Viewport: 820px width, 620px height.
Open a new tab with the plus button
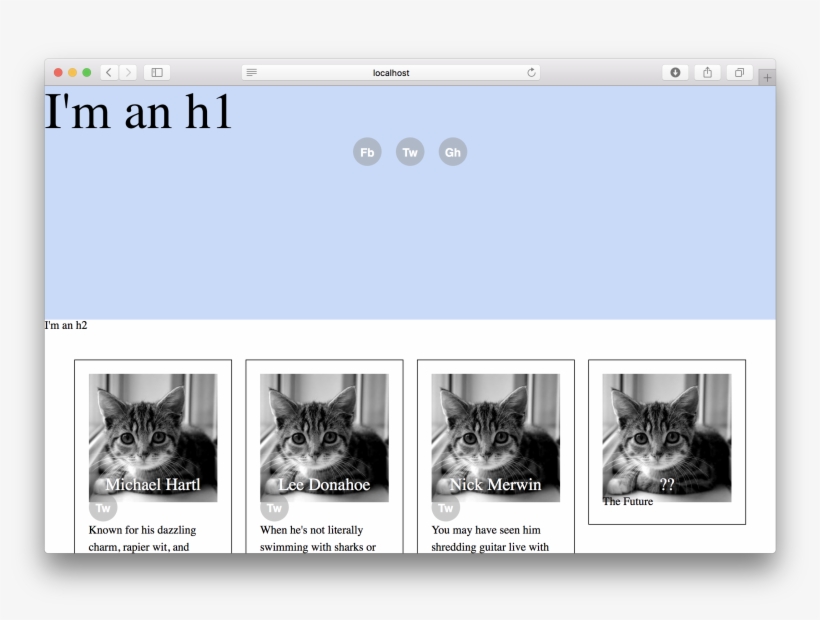point(766,75)
